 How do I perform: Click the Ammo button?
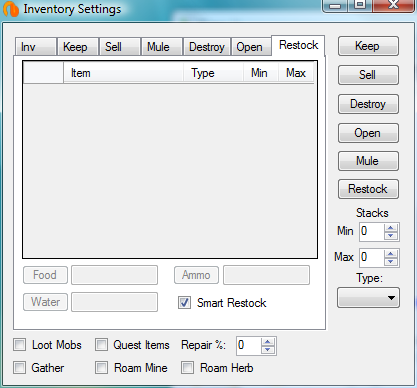pos(196,275)
